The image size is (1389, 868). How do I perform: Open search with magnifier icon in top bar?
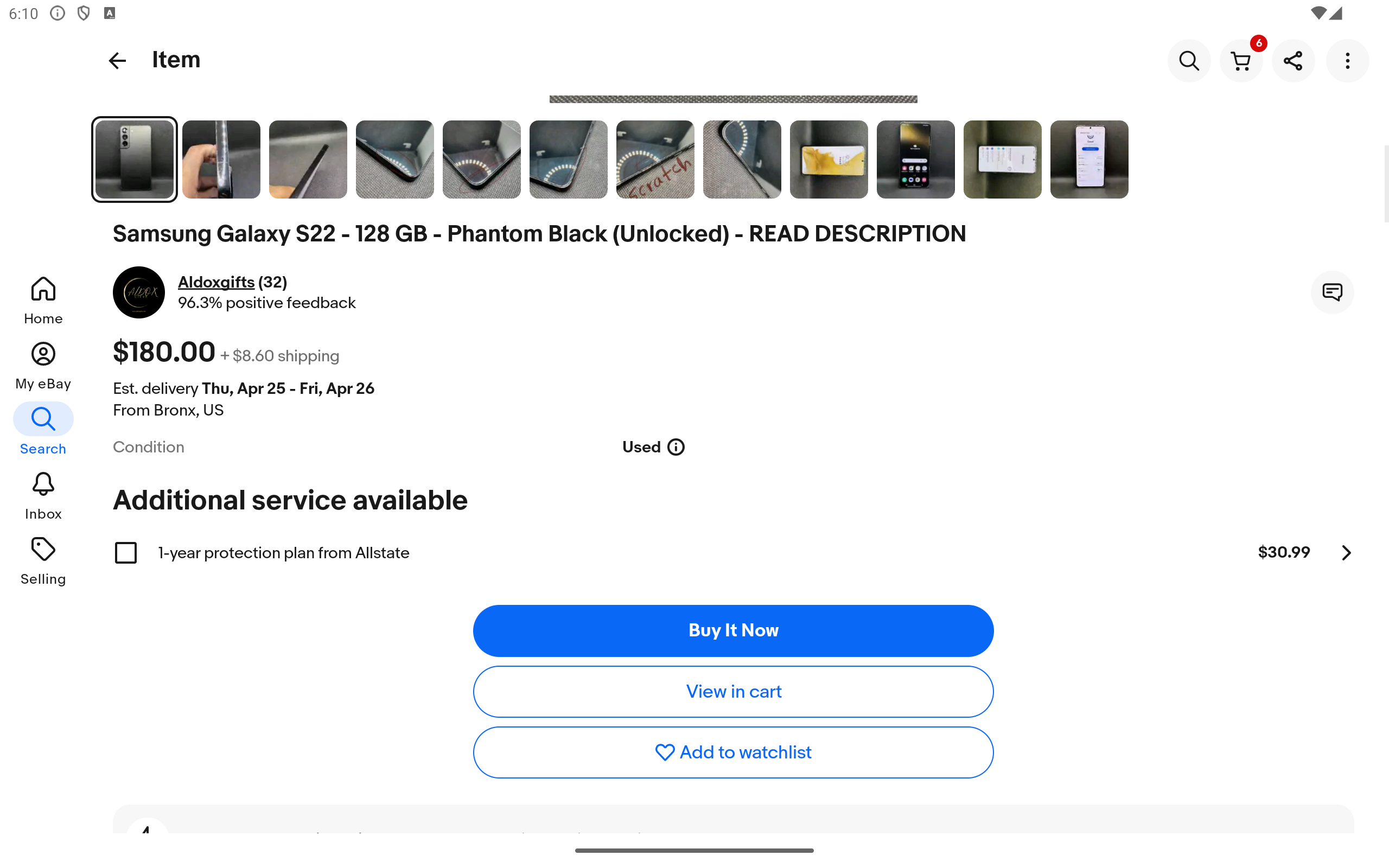[x=1189, y=60]
